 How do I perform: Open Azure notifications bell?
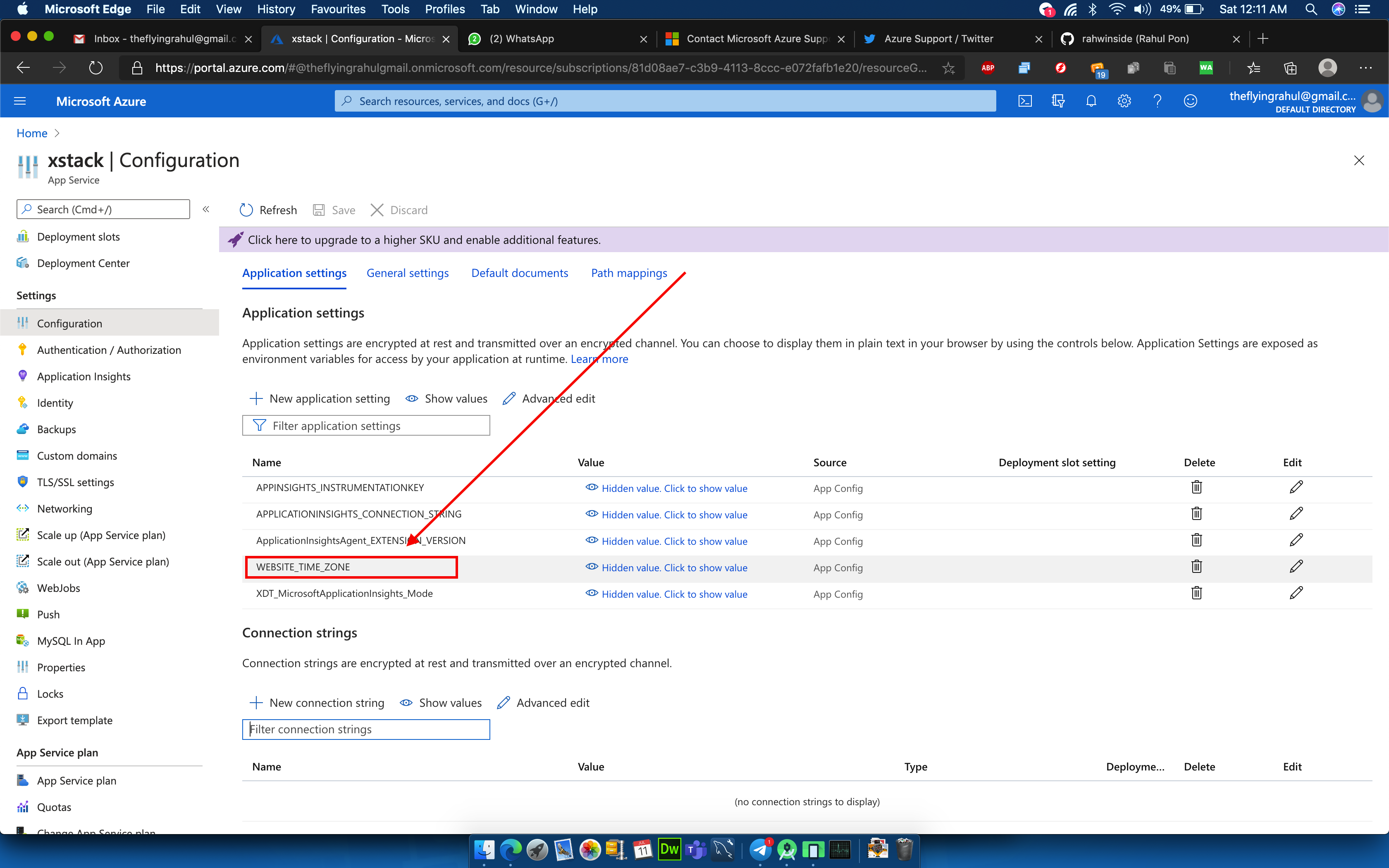(1091, 101)
